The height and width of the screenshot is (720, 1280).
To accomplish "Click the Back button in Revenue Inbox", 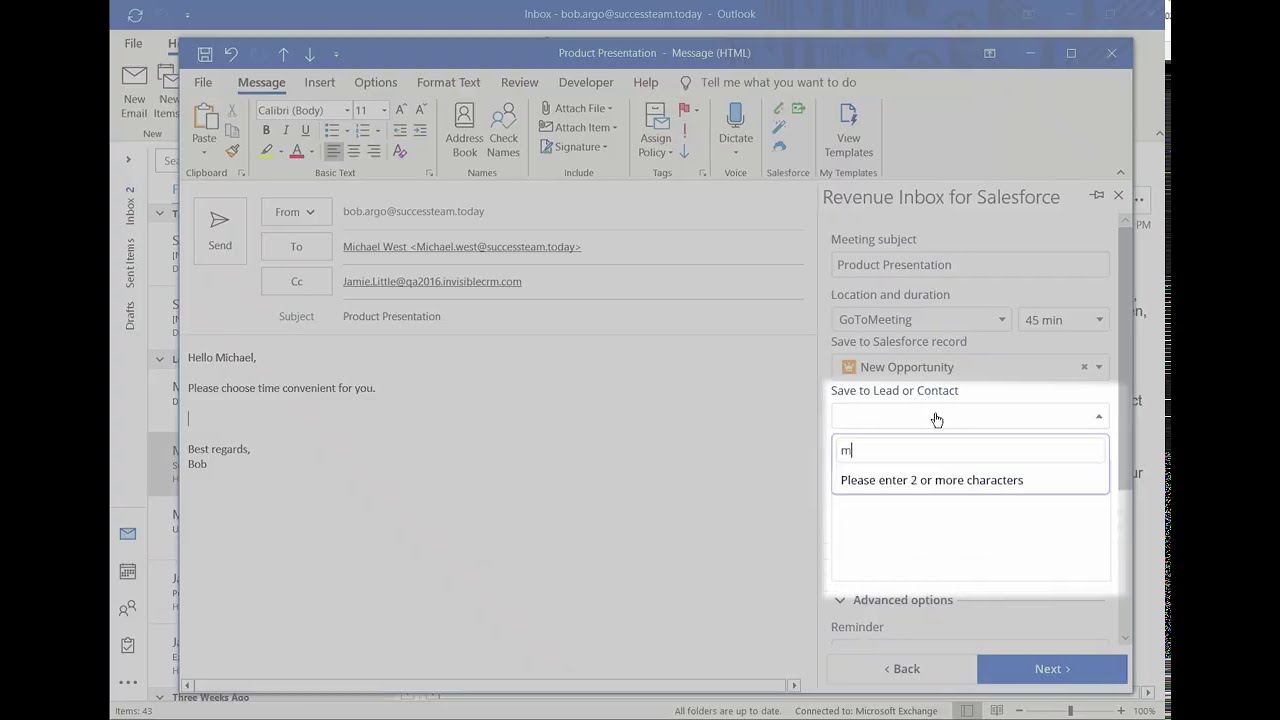I will click(901, 669).
